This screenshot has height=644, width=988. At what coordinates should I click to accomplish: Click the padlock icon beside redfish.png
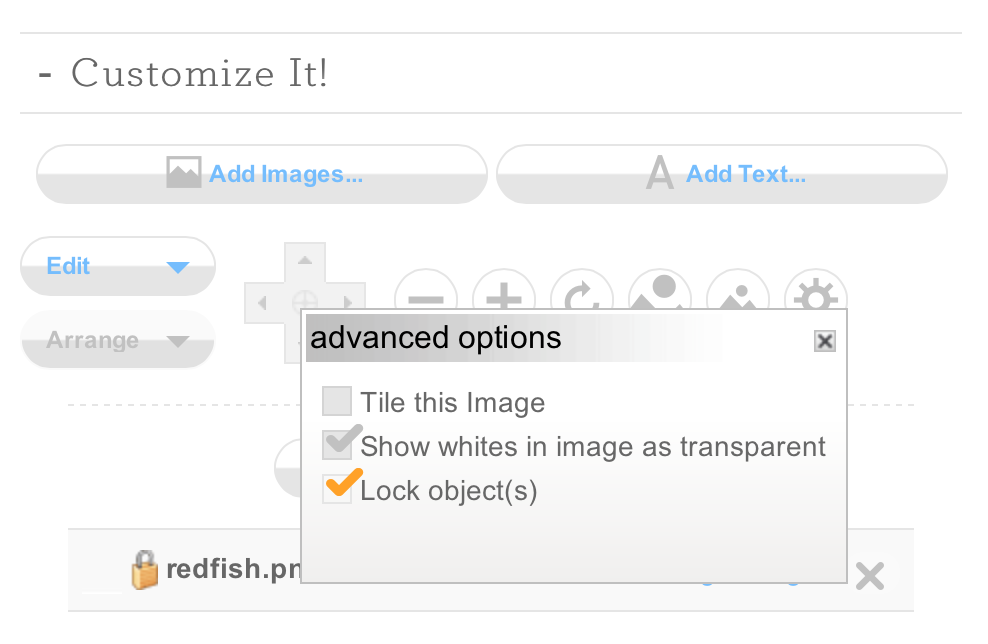point(144,570)
